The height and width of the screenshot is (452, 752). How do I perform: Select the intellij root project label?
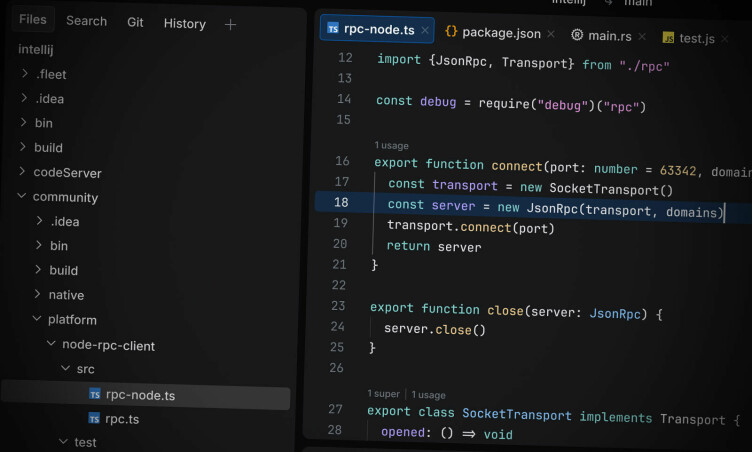(x=36, y=49)
